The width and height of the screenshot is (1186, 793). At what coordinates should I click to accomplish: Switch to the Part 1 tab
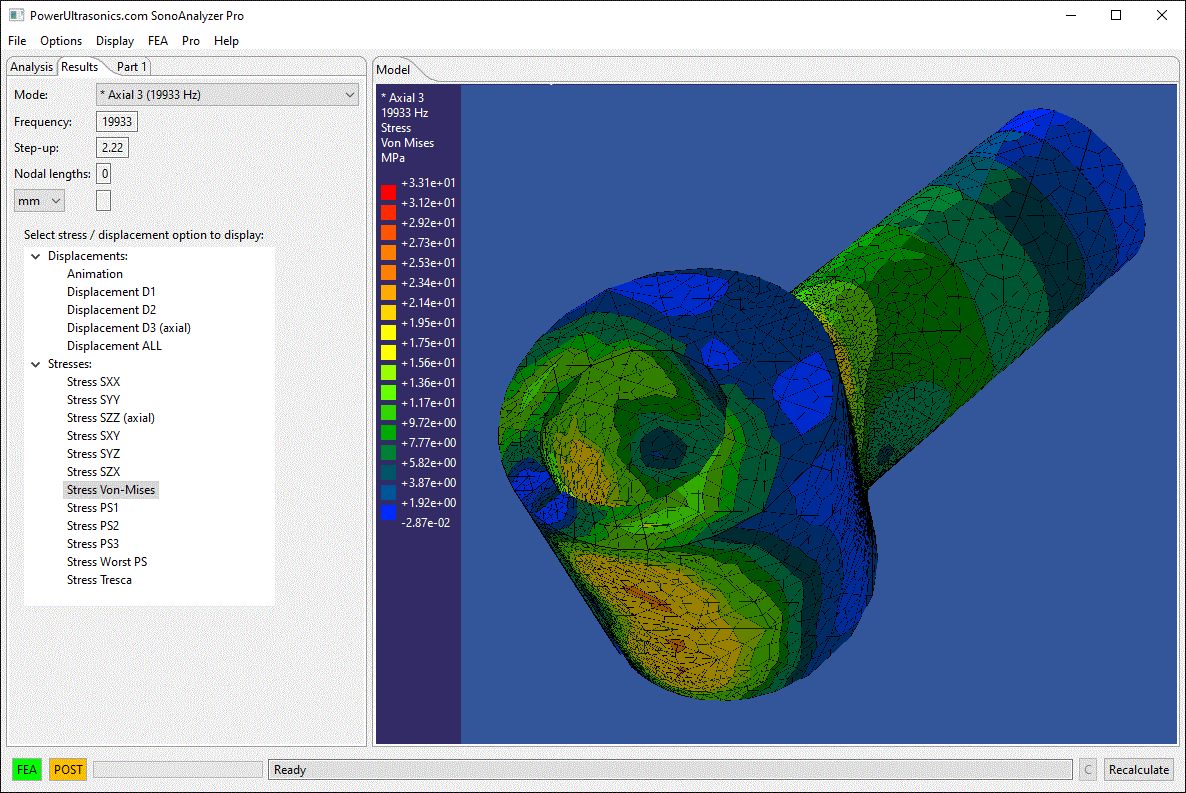(x=132, y=67)
